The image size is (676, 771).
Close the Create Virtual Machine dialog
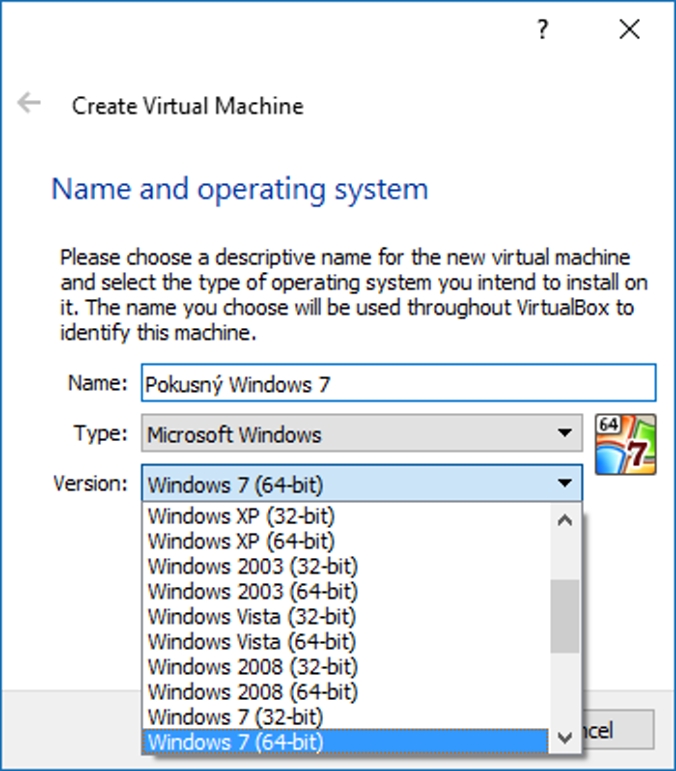[x=629, y=30]
